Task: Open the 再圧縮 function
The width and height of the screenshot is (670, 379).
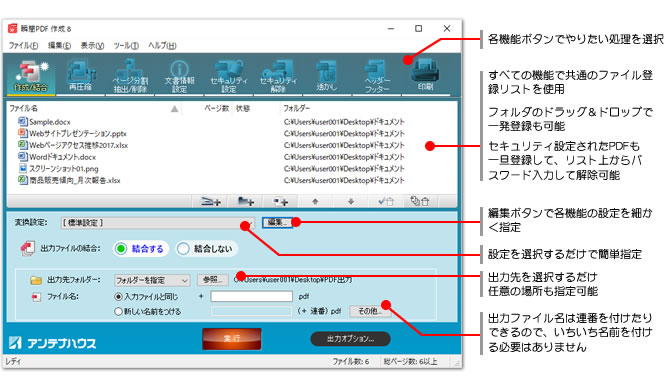Action: [80, 76]
